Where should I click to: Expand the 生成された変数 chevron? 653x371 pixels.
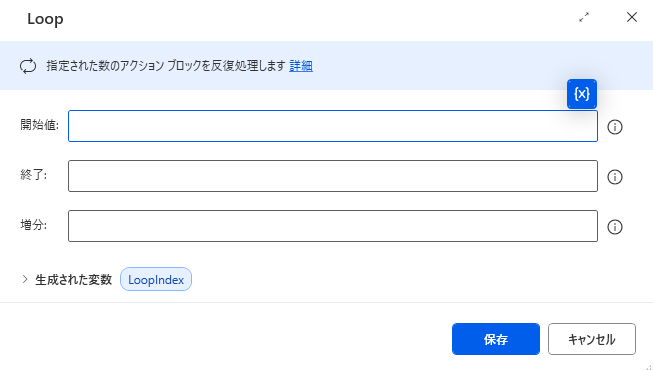pos(25,279)
